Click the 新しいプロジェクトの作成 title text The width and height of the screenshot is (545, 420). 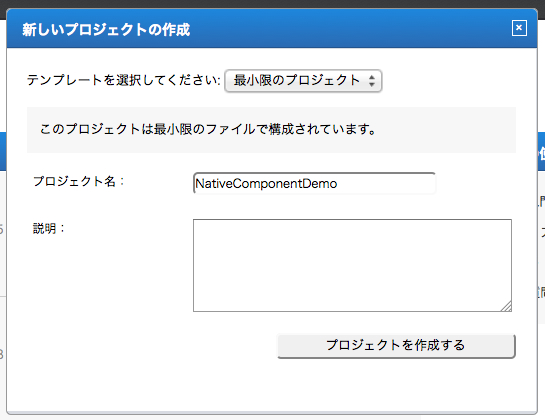[x=106, y=30]
